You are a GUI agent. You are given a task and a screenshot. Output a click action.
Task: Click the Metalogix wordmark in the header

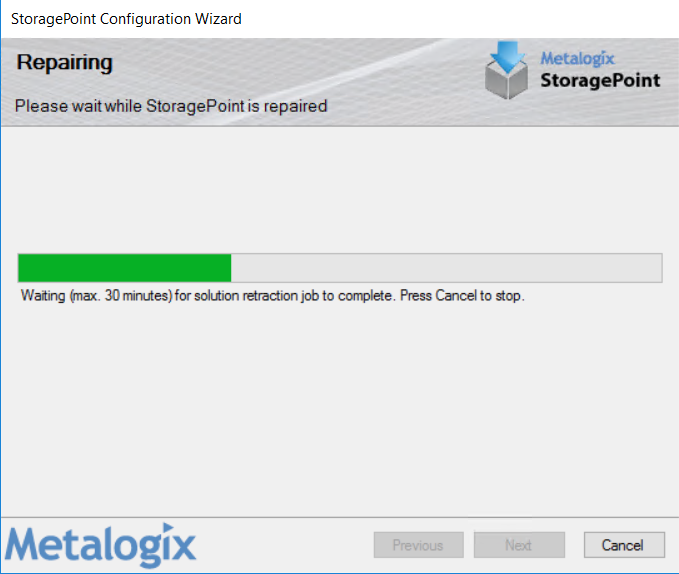(x=577, y=59)
